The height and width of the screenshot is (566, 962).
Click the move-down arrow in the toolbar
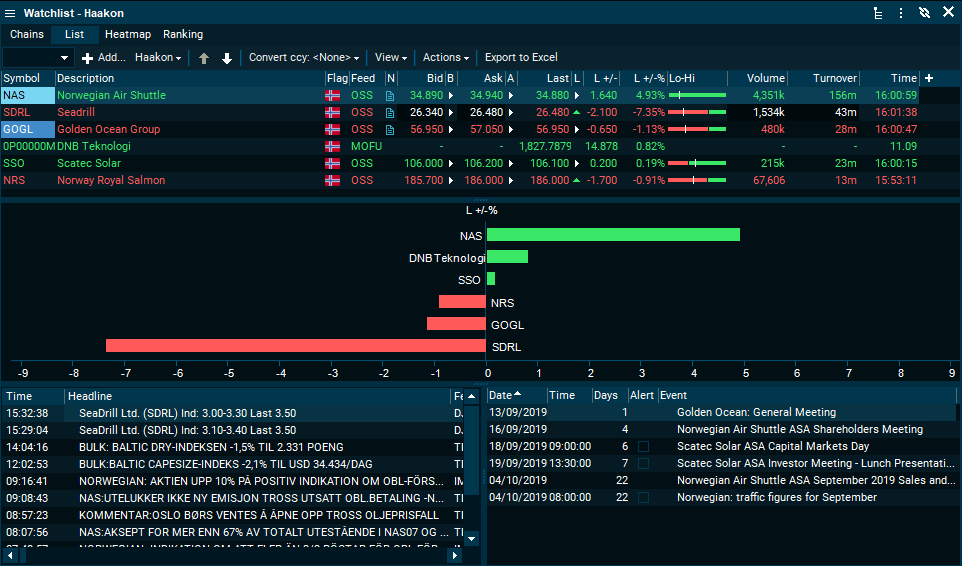227,58
